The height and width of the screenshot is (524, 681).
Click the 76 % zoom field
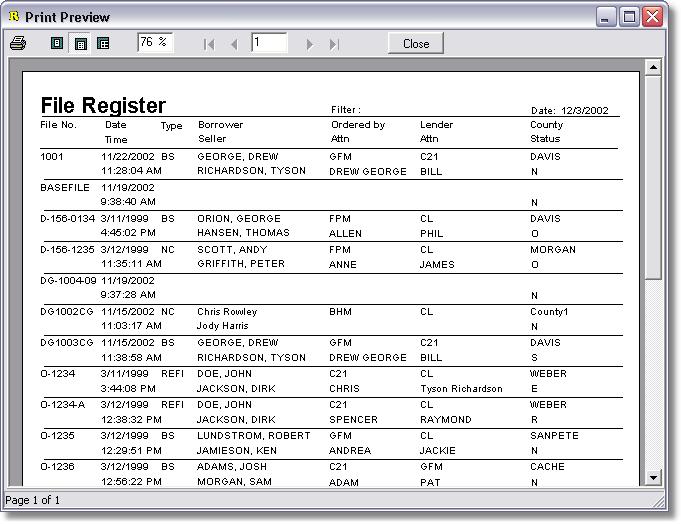click(155, 42)
